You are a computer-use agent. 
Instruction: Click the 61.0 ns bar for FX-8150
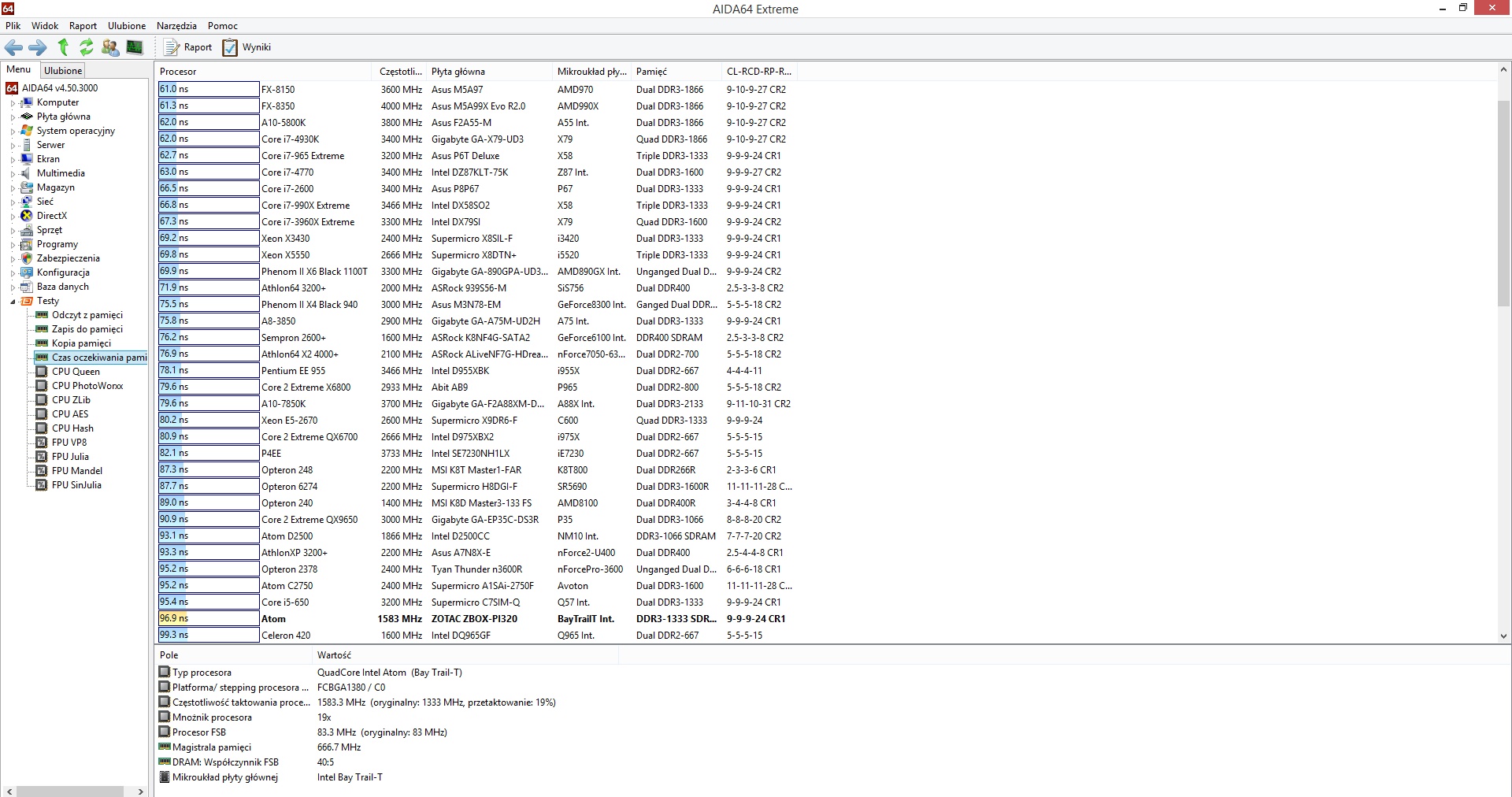[209, 89]
